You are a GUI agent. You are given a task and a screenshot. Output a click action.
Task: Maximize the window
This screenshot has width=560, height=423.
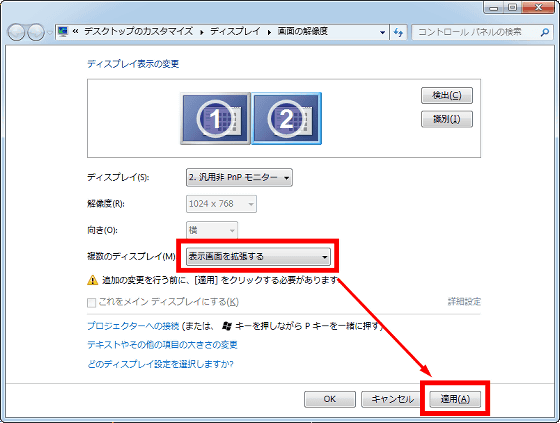[512, 8]
